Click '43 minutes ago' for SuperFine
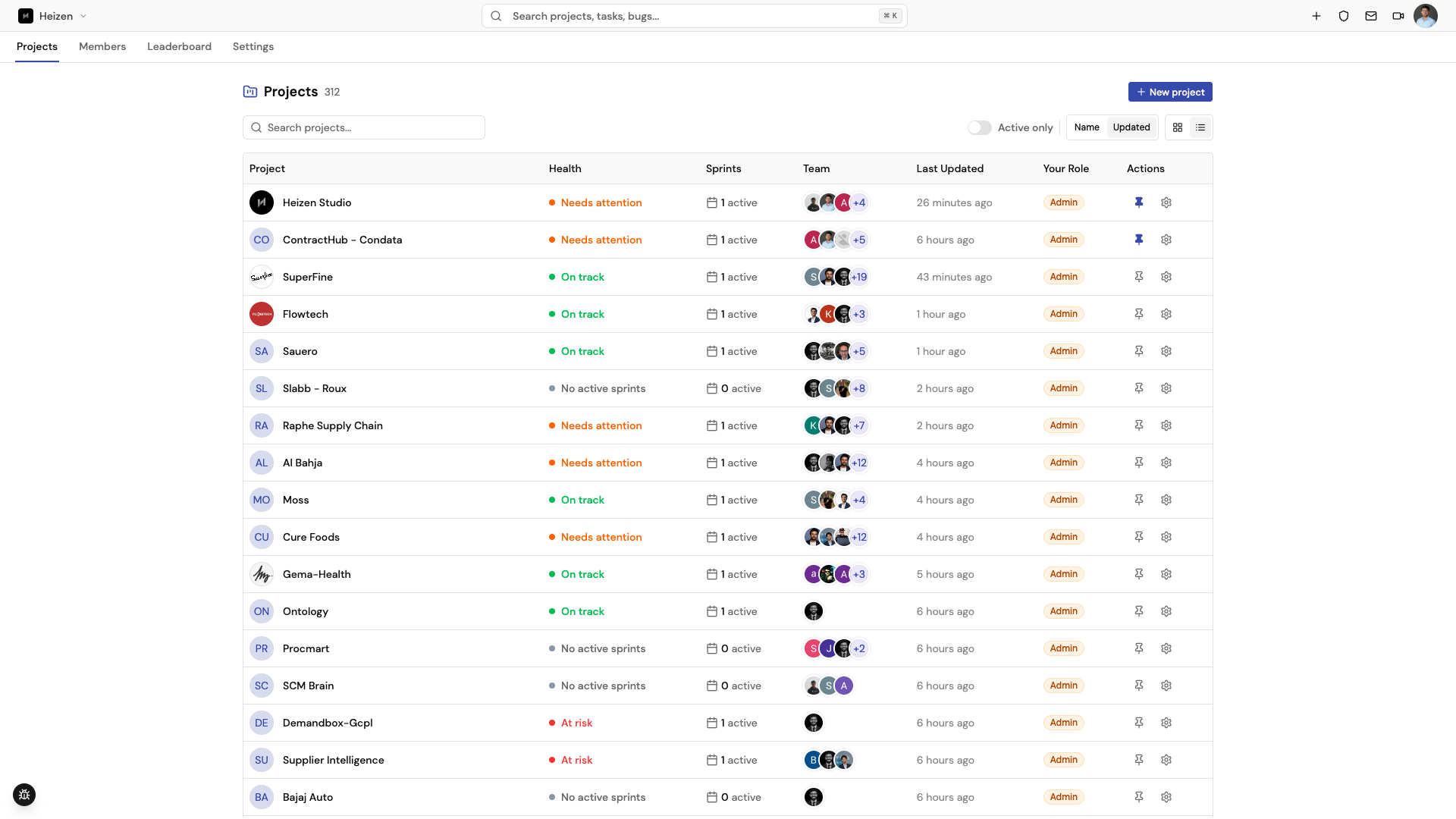1456x819 pixels. coord(954,277)
